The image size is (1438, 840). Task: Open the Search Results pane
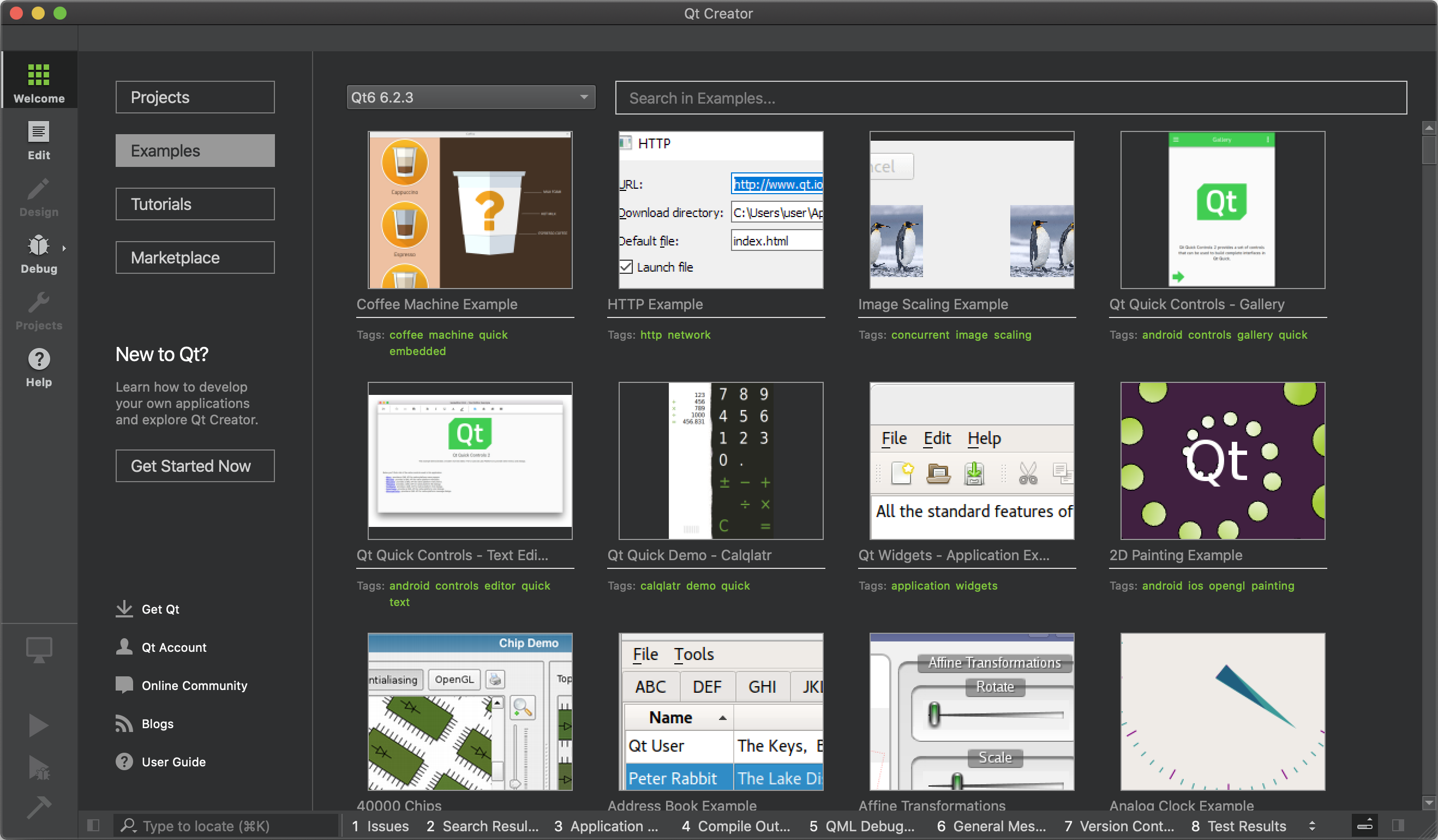482,826
